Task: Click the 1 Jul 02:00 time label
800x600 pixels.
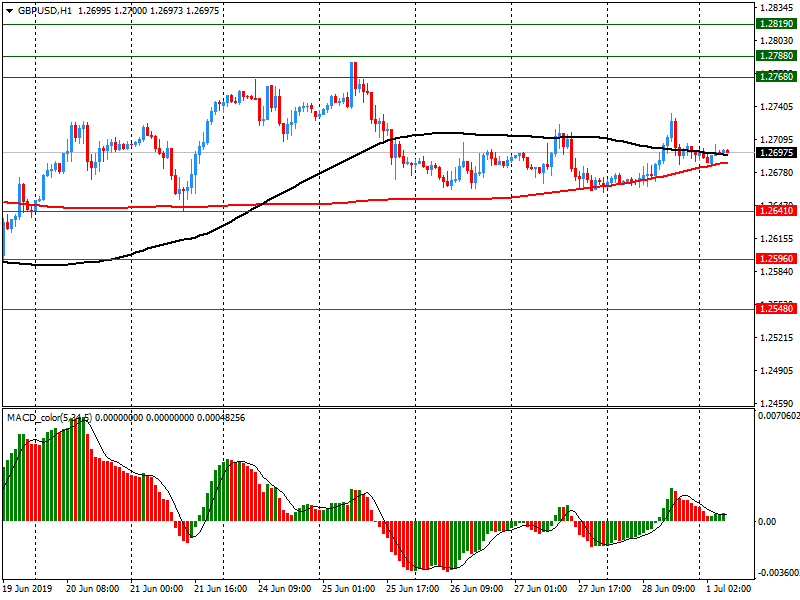Action: [x=729, y=589]
